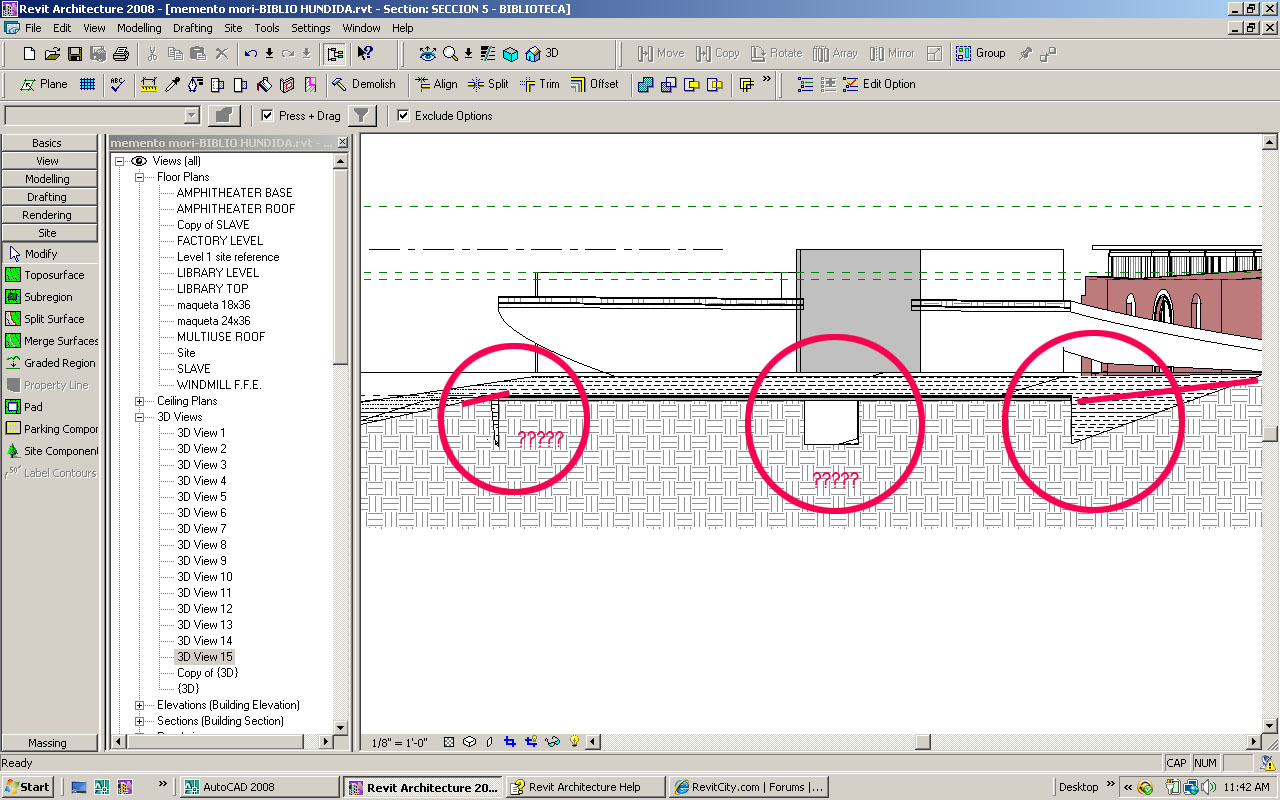Click the Save diskette icon
The height and width of the screenshot is (800, 1280).
[76, 53]
